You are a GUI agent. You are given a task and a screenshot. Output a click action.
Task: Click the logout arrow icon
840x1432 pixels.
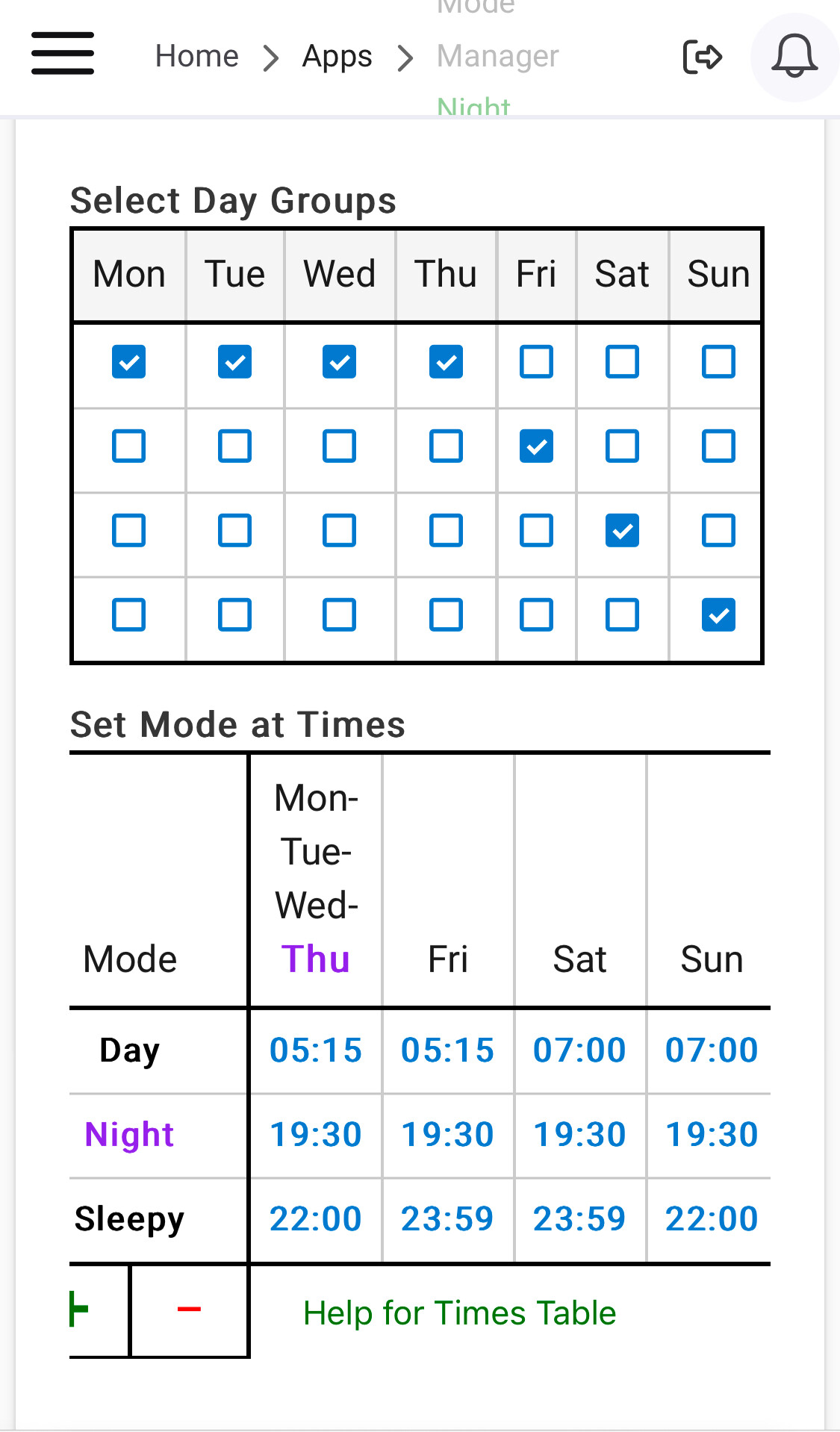click(703, 57)
